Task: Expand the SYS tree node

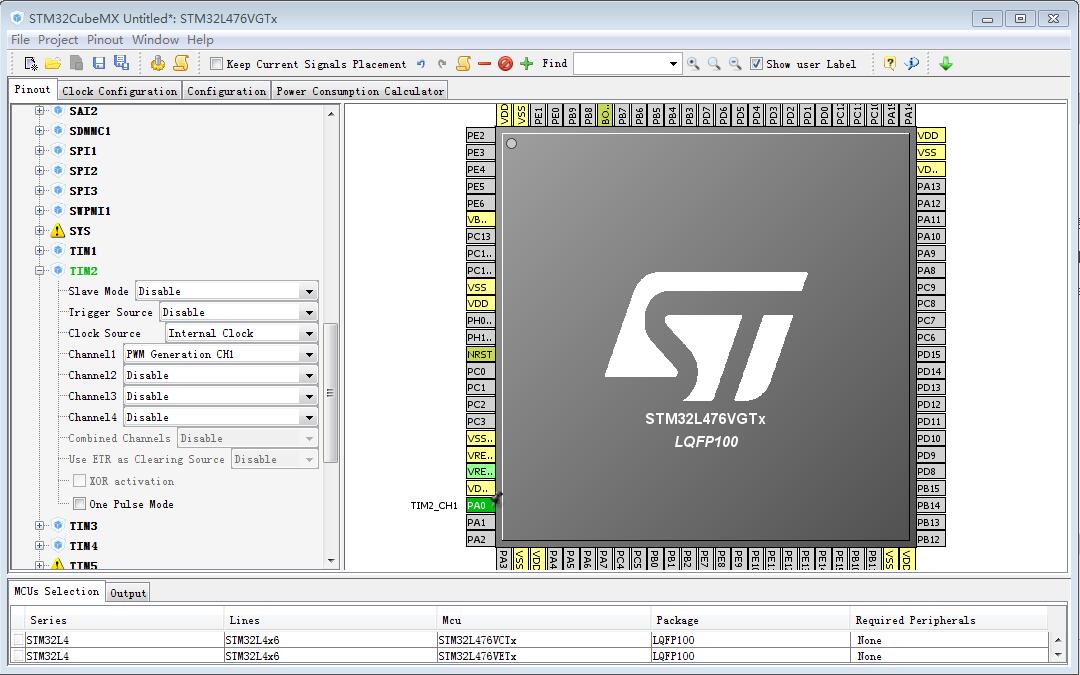Action: tap(39, 231)
